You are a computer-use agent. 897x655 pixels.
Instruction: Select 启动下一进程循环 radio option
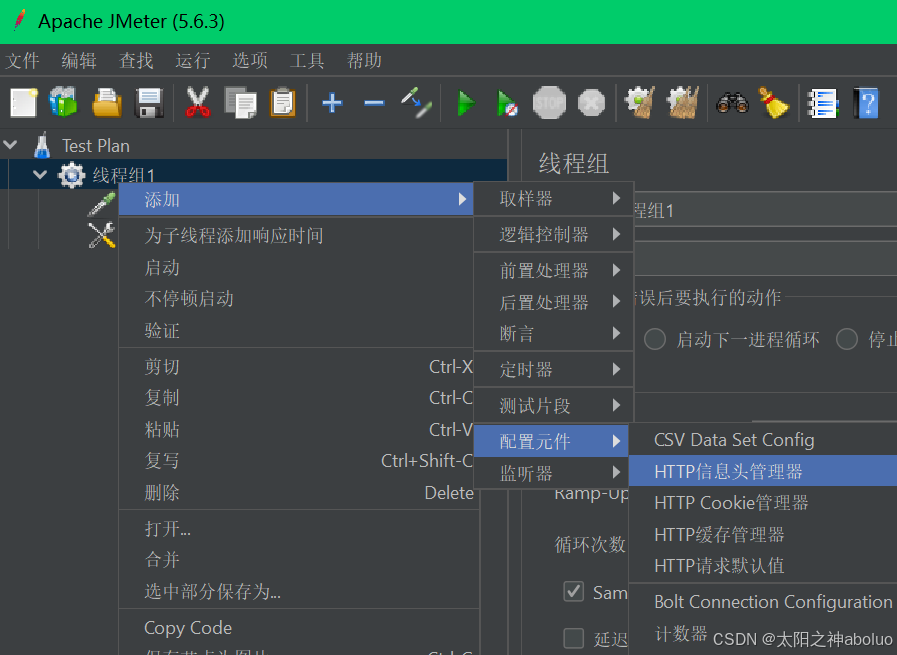coord(655,339)
